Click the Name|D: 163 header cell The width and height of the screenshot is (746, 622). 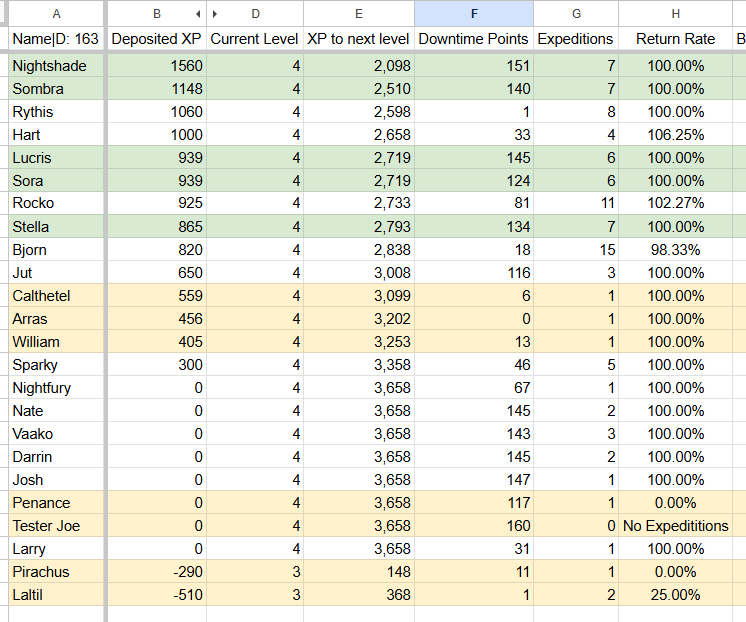55,39
